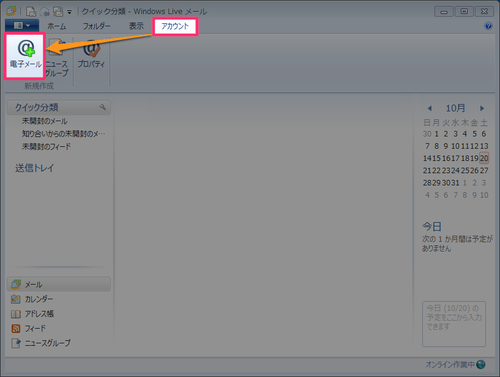500x377 pixels.
Task: Click the second quick access toolbar icon
Action: (x=45, y=12)
